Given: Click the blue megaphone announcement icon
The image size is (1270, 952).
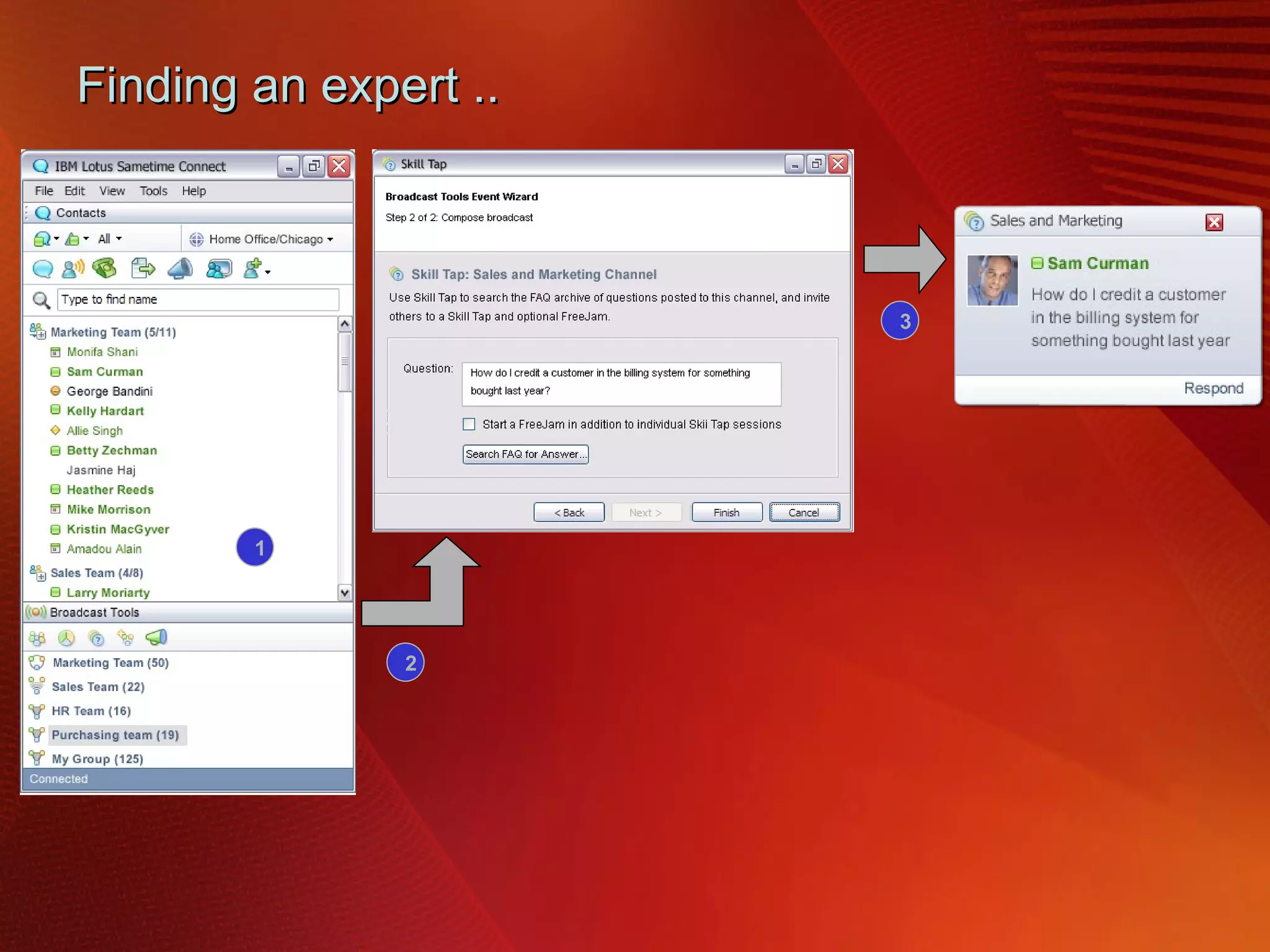Looking at the screenshot, I should pyautogui.click(x=180, y=268).
